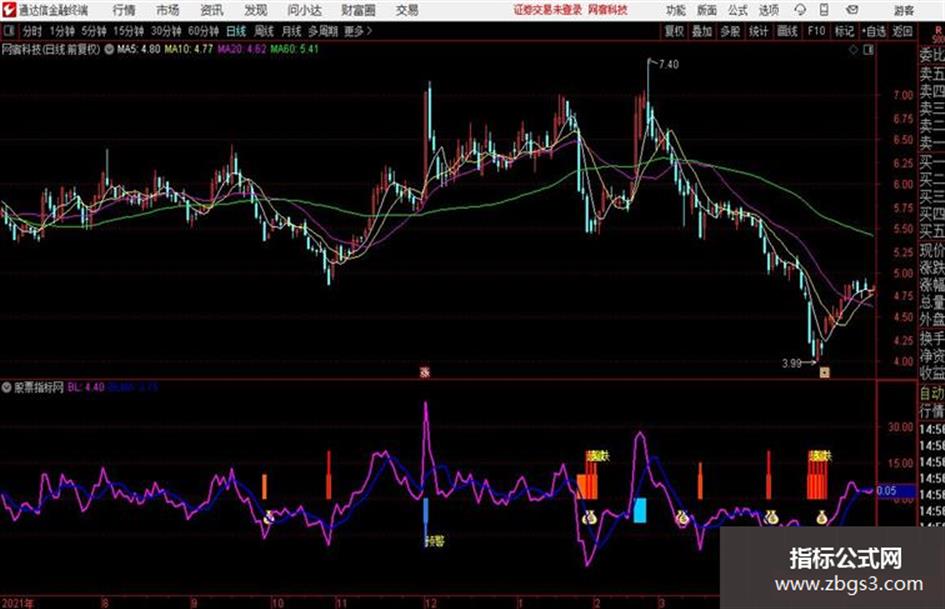Click the 7.40 high price label
The width and height of the screenshot is (945, 609).
(x=669, y=64)
